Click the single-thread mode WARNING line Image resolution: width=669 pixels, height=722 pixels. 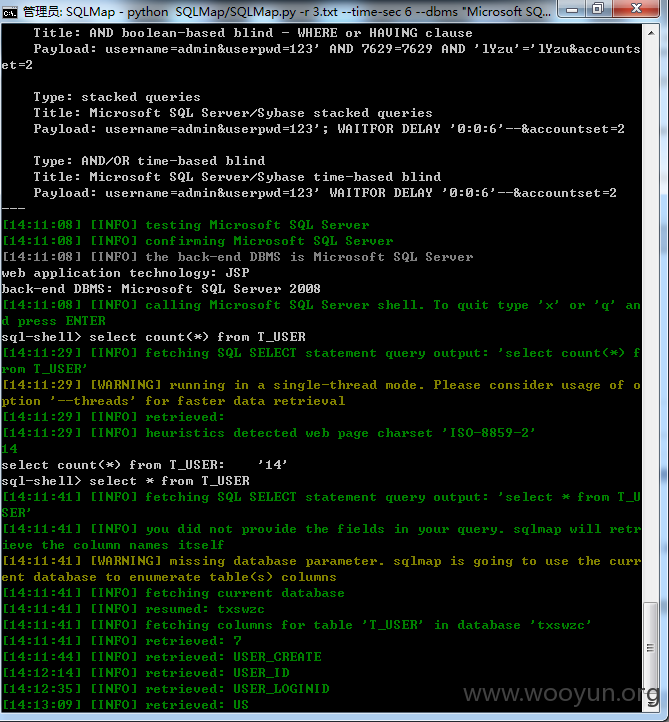pos(321,393)
